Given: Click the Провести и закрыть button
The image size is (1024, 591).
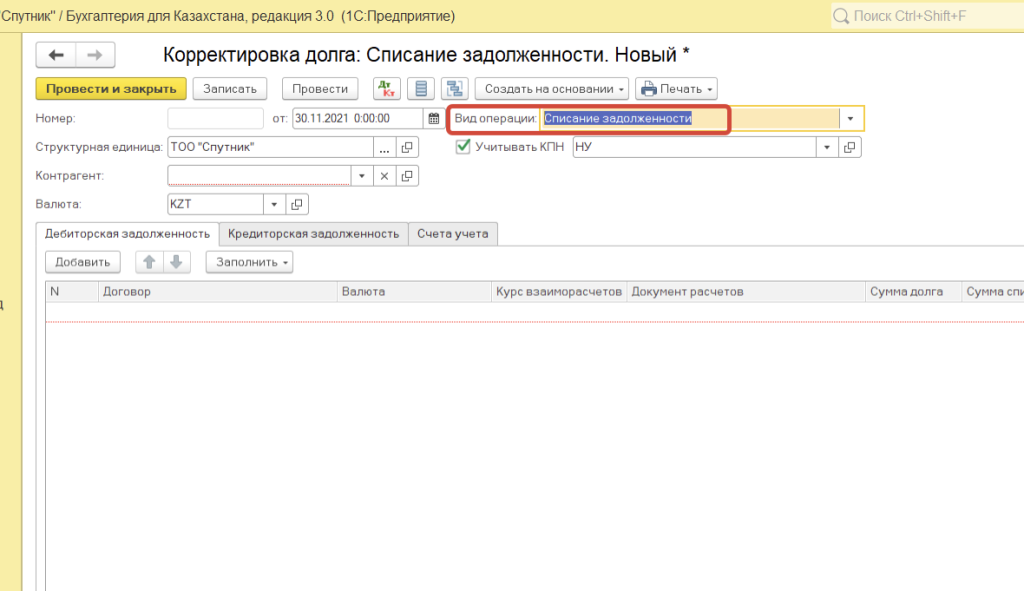Looking at the screenshot, I should pos(110,89).
